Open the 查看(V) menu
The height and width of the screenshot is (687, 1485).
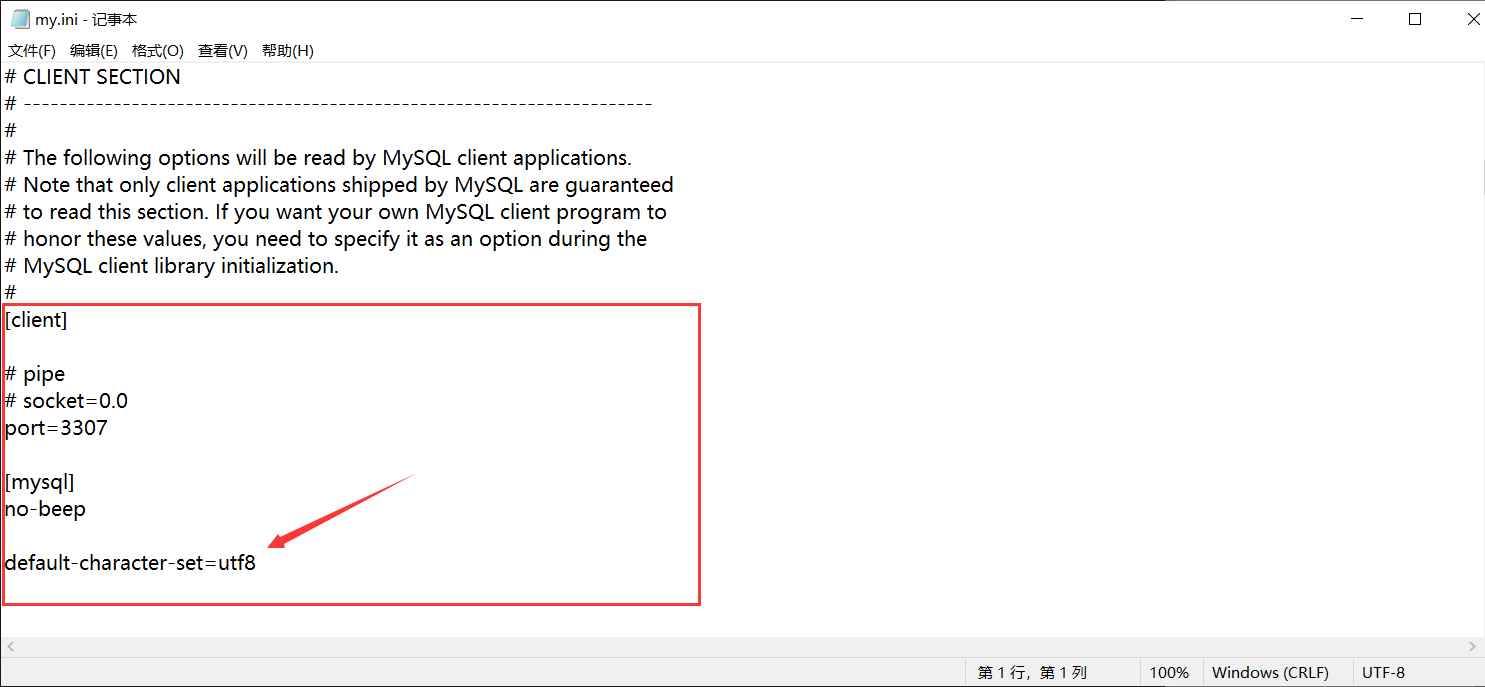[x=223, y=51]
